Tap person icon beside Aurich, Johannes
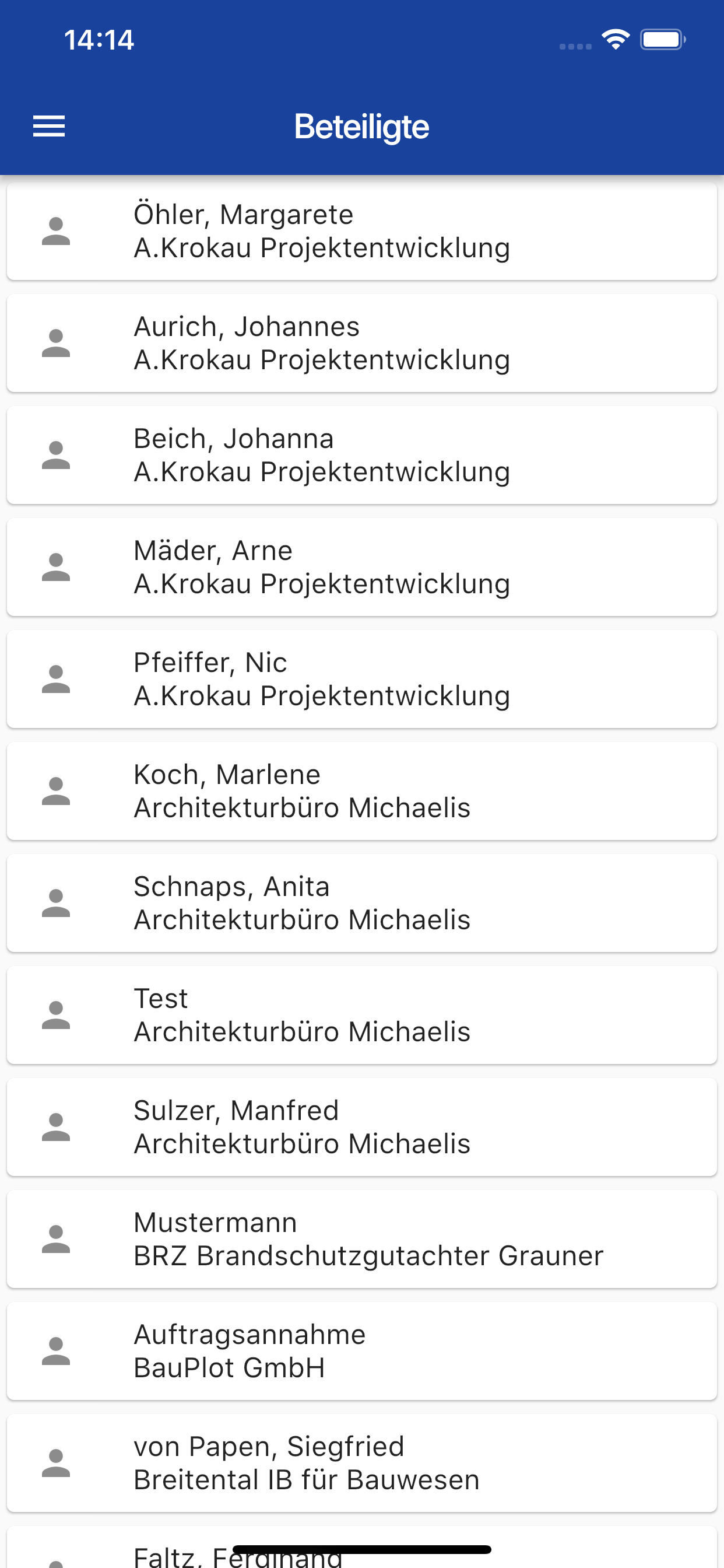This screenshot has height=1568, width=724. [x=56, y=344]
